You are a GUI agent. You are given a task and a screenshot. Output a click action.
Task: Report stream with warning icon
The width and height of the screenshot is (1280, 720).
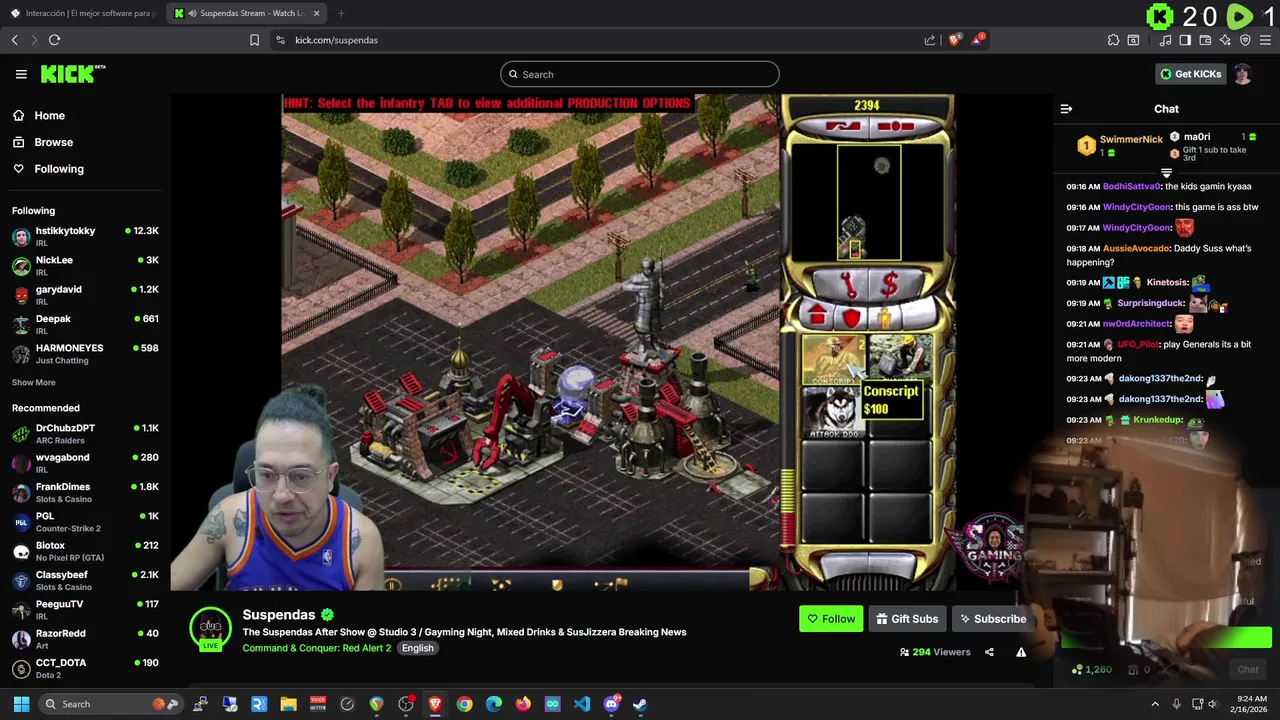coord(1021,652)
